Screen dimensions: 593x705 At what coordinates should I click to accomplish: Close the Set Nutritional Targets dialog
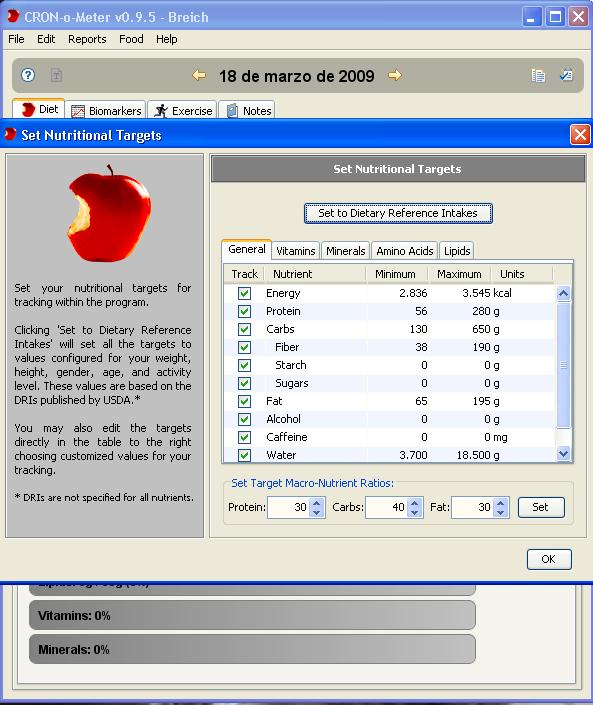coord(580,134)
